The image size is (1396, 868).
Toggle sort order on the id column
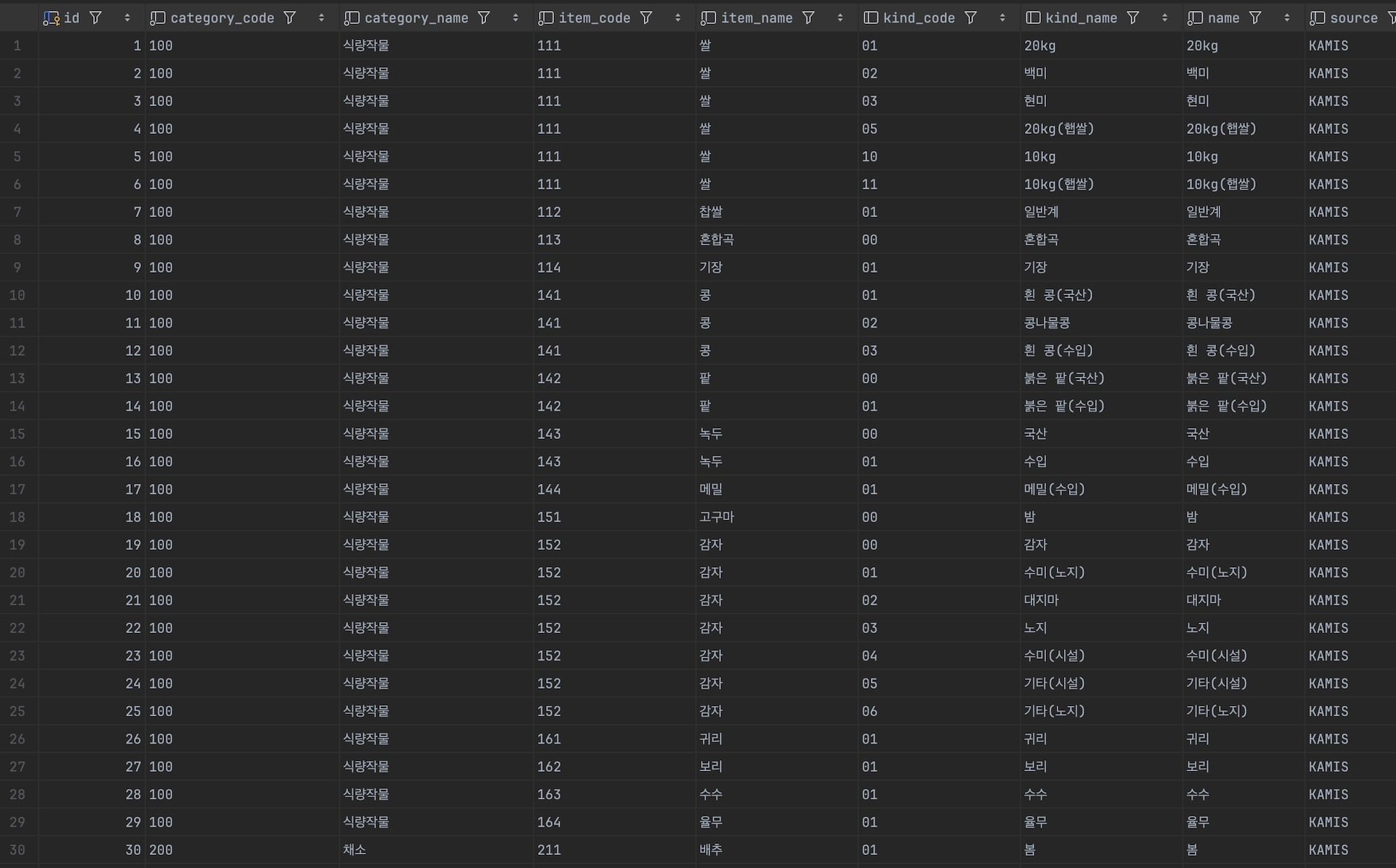127,18
